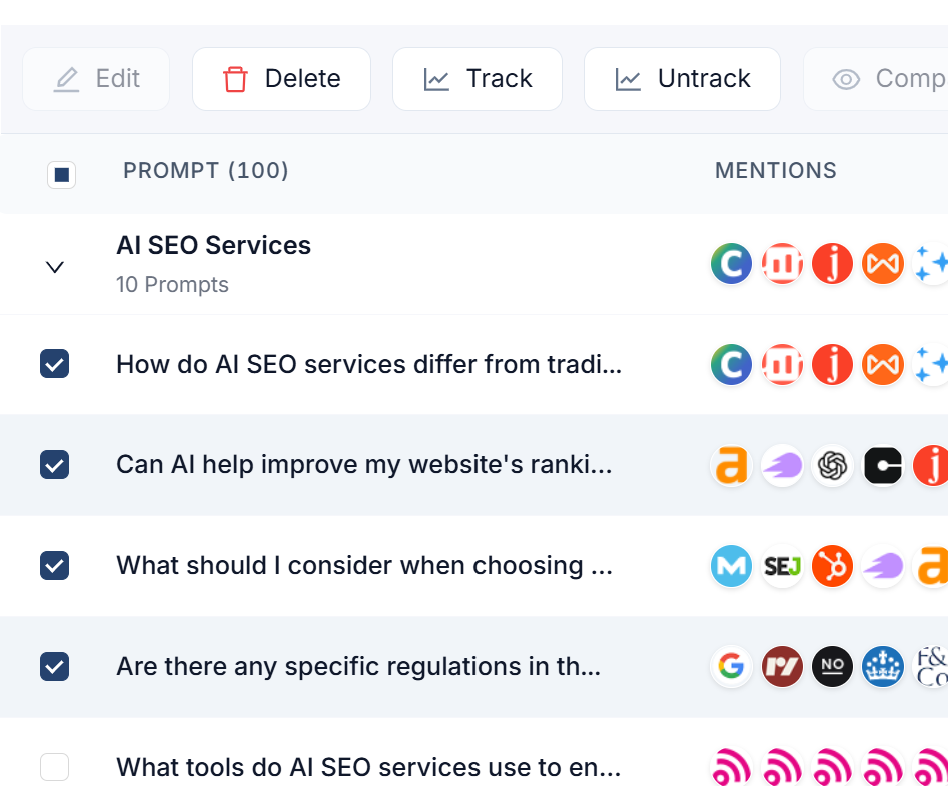Sort by the PROMPT (100) column header
948x786 pixels.
pos(206,171)
